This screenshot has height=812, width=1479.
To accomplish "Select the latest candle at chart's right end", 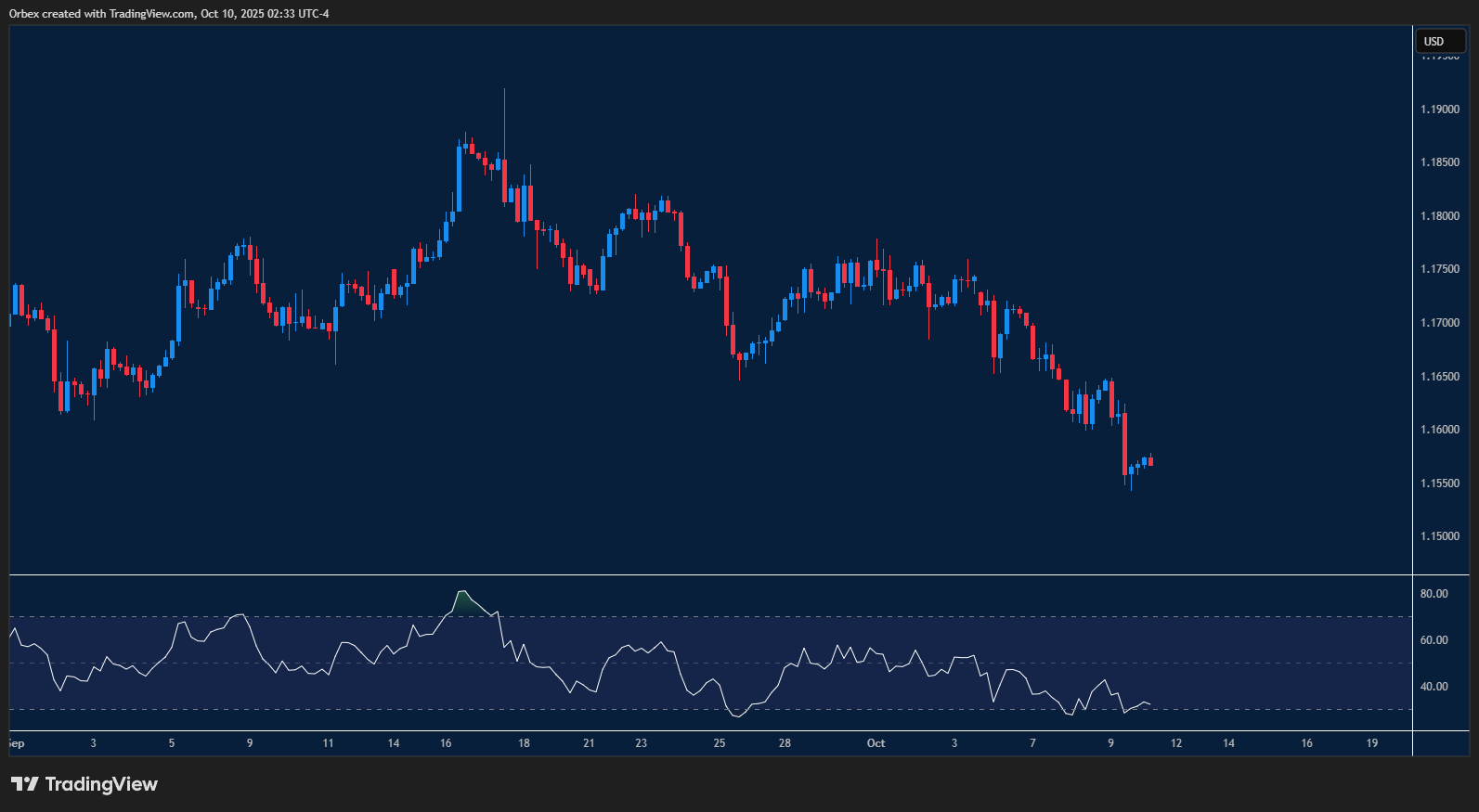I will pyautogui.click(x=1150, y=461).
